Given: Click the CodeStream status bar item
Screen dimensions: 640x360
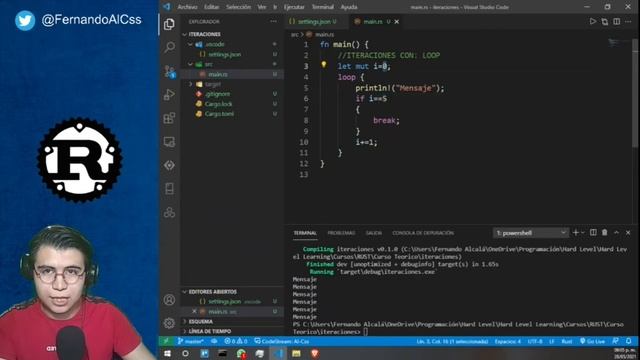Looking at the screenshot, I should click(x=282, y=341).
